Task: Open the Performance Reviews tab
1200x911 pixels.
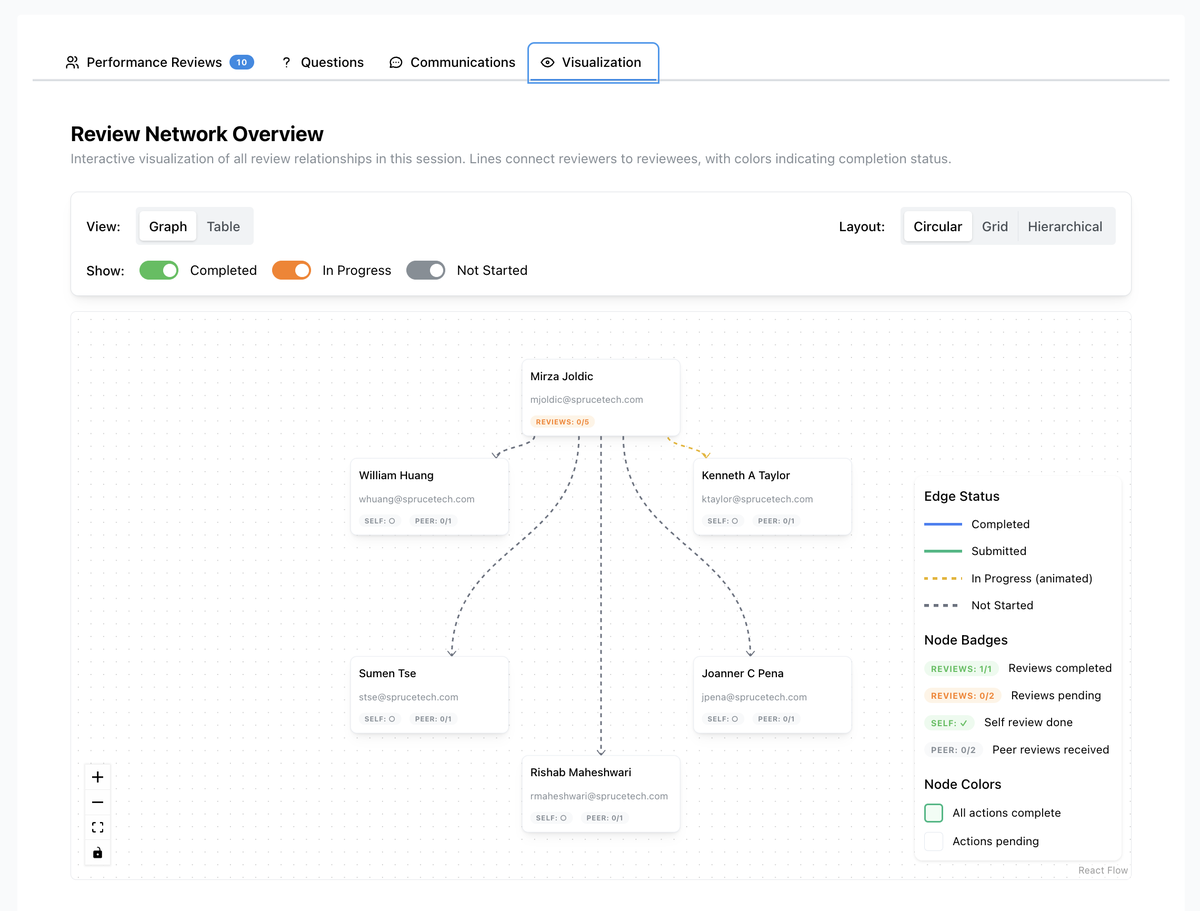Action: click(159, 62)
